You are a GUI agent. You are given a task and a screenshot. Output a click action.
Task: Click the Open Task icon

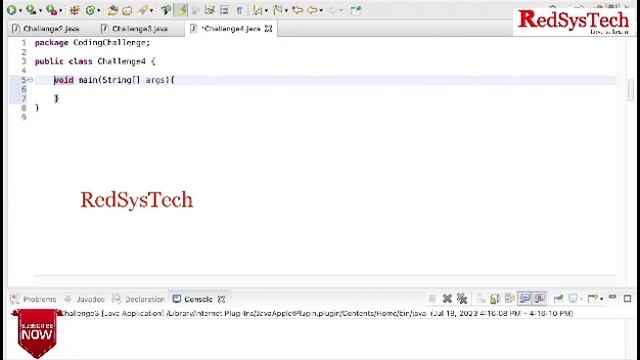[x=127, y=11]
